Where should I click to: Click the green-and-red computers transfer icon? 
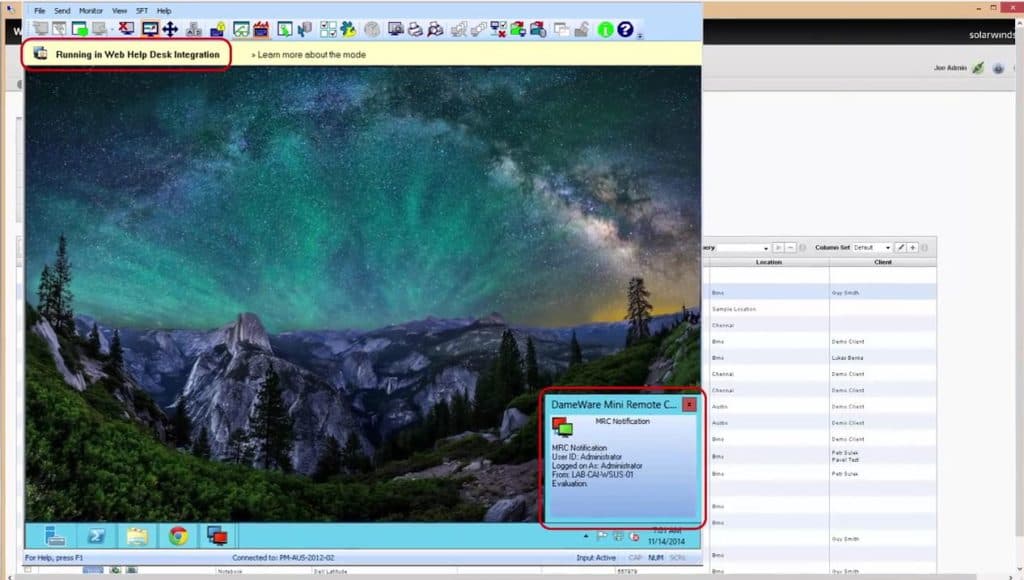519,29
